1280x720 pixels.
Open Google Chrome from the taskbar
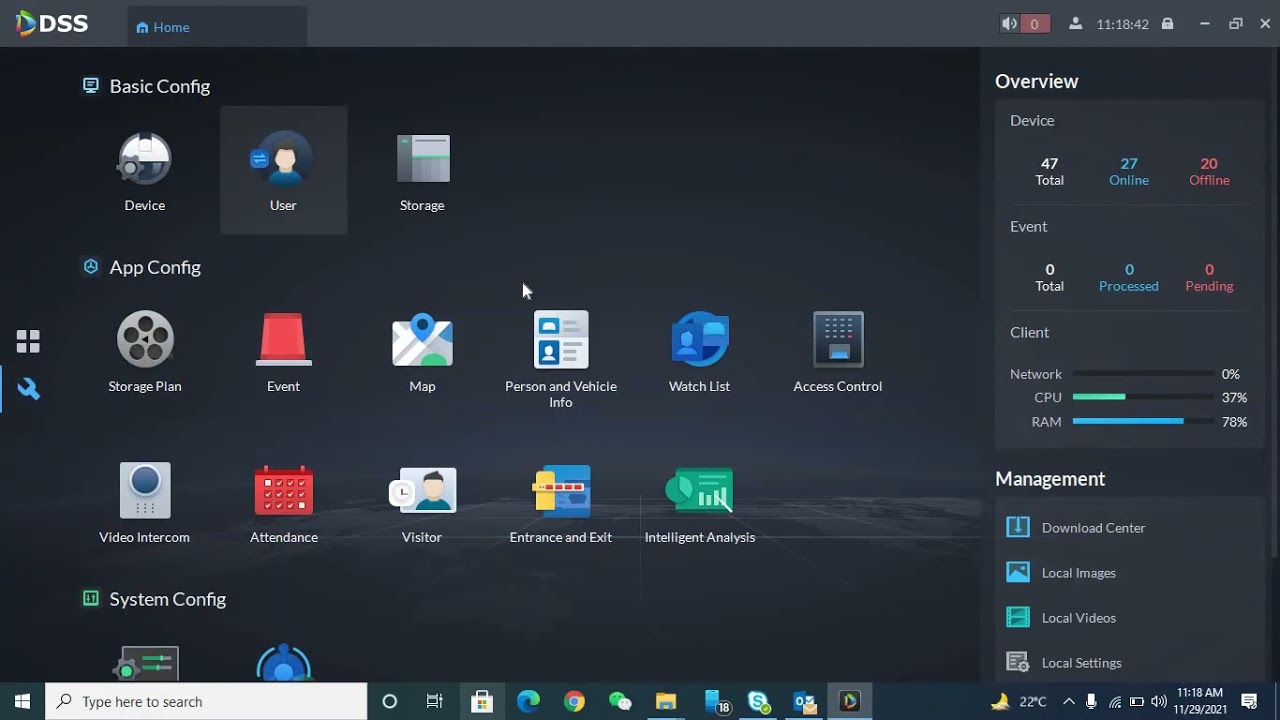pos(574,702)
